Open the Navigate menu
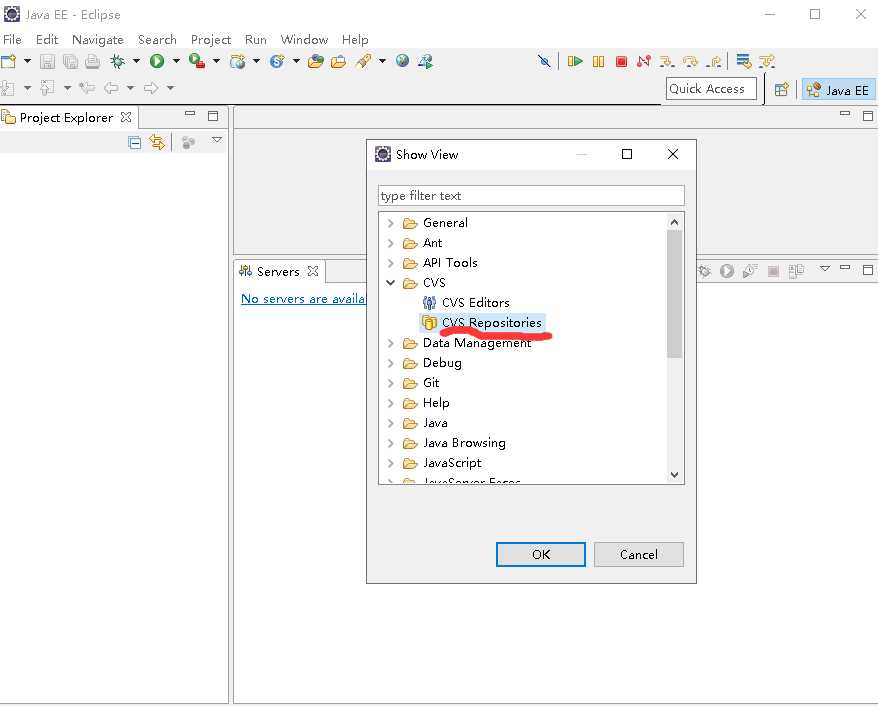878x706 pixels. click(x=97, y=40)
